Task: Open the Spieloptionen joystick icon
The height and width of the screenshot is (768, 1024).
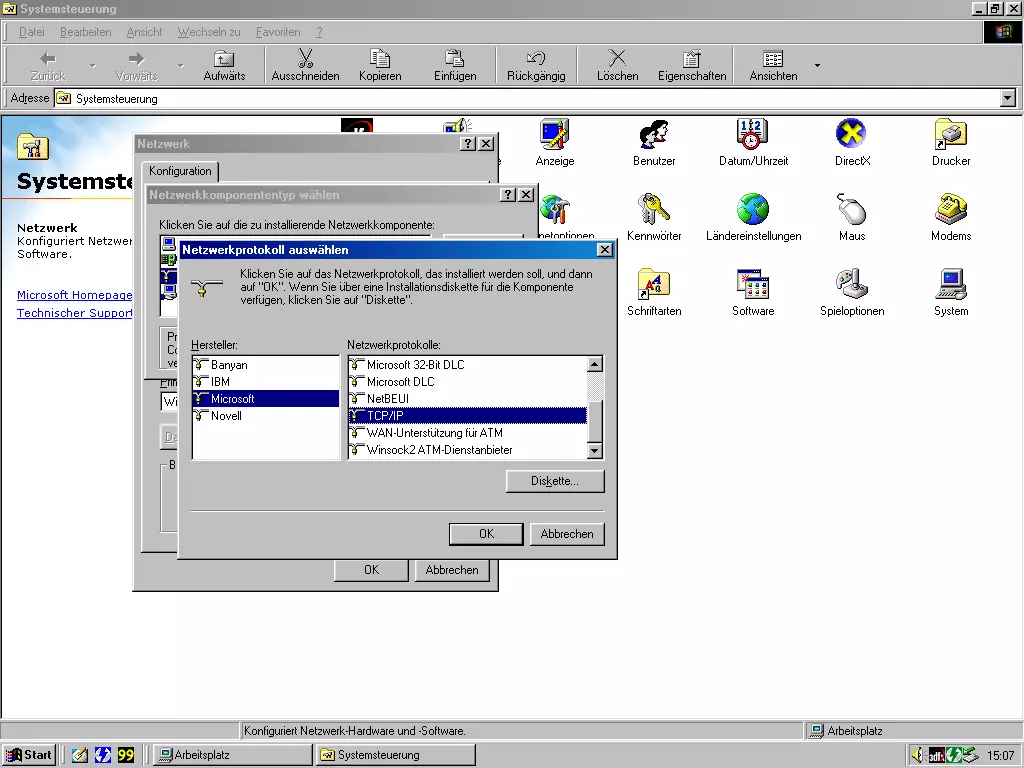Action: 852,284
